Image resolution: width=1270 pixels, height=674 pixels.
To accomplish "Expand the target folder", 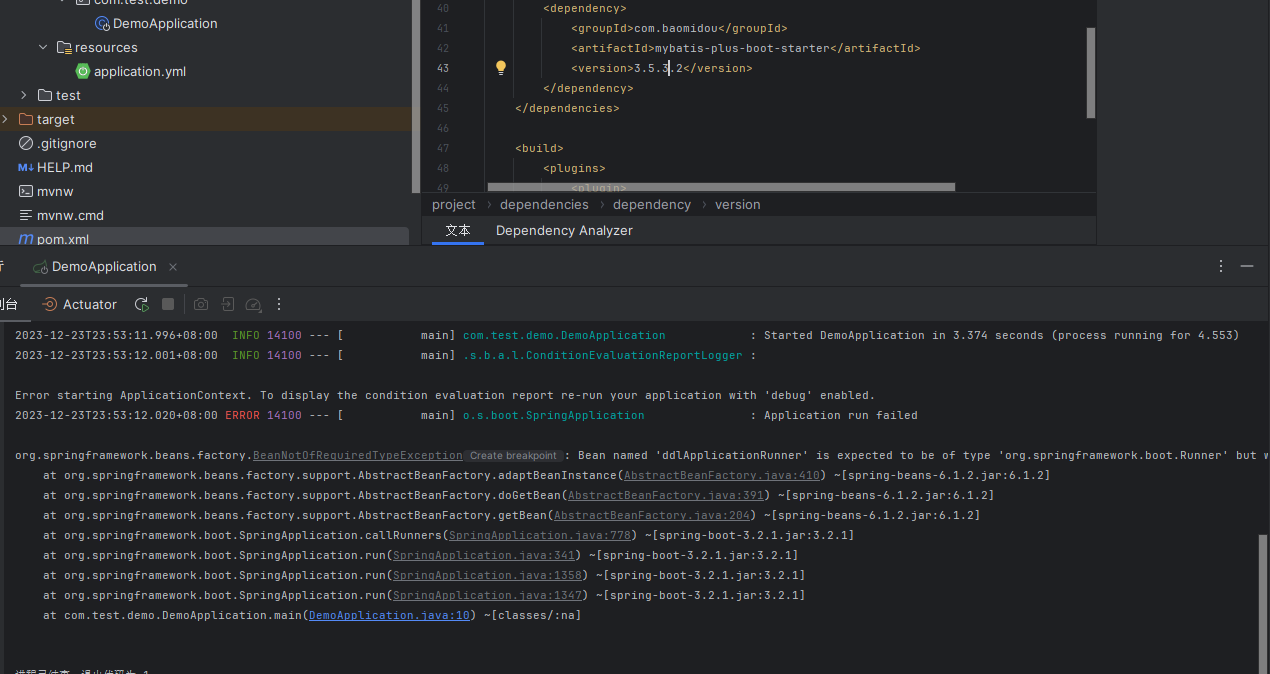I will 6,119.
